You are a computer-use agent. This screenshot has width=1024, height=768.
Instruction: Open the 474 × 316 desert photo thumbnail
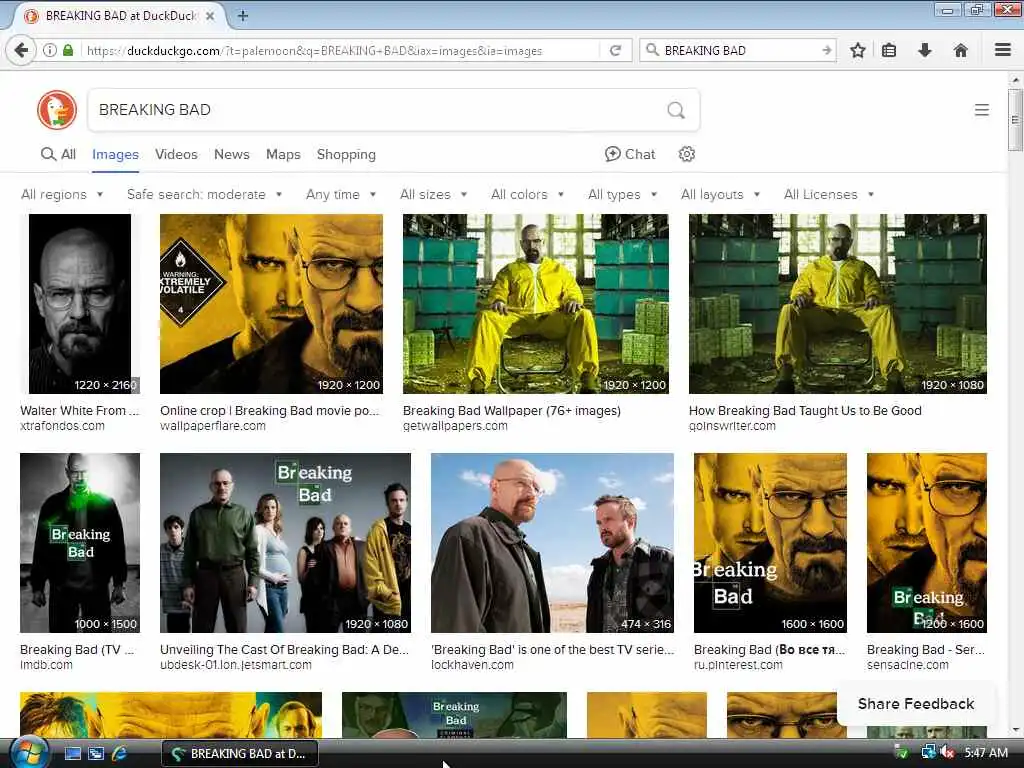pos(552,543)
